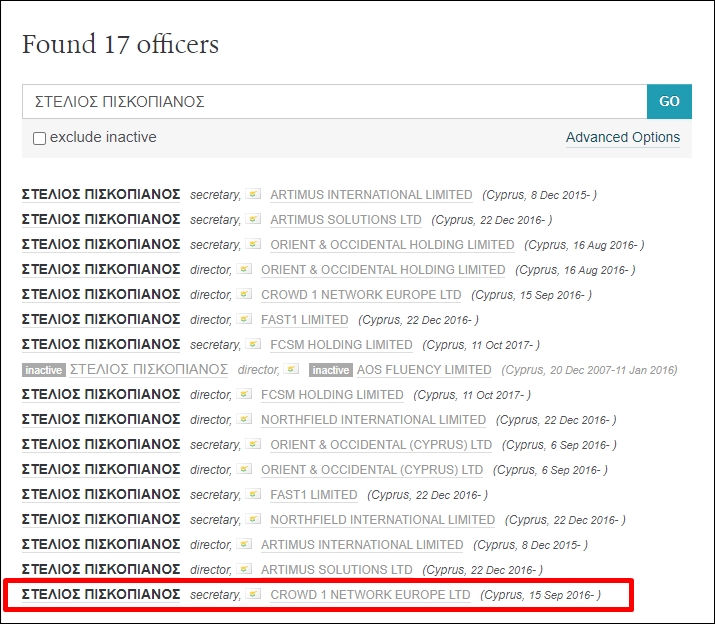Open CROWD 1 NETWORK EUROPE LTD secretary entry
Viewport: 715px width, 624px height.
(x=370, y=595)
